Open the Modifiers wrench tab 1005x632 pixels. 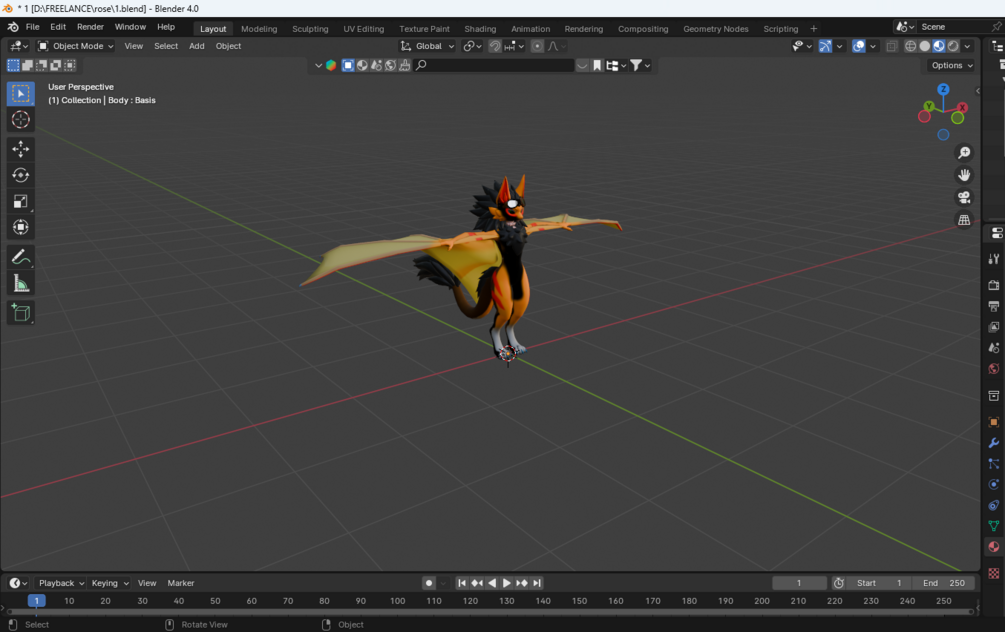pos(994,443)
